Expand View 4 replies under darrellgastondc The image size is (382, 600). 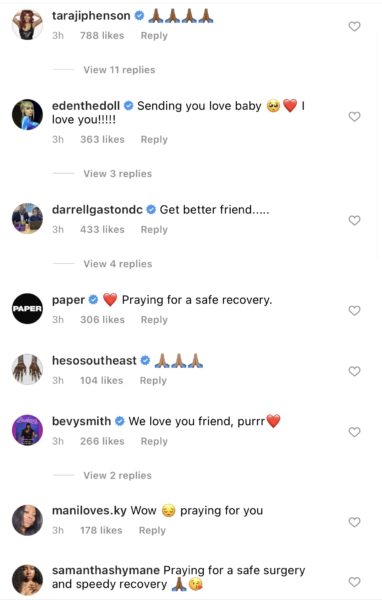tap(118, 264)
